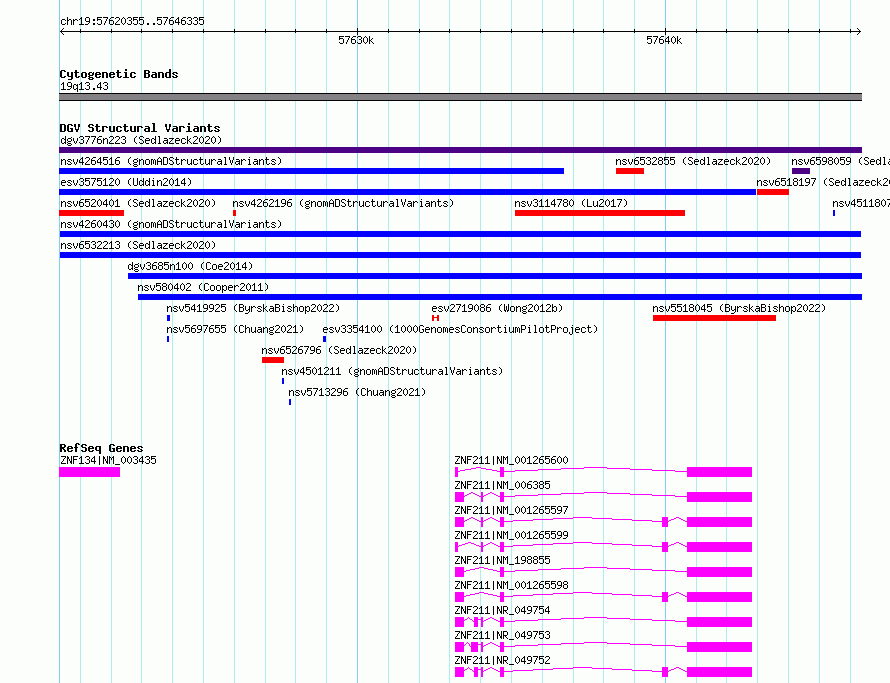Click the nsv6526796 (Sedlazeck2020) label
This screenshot has height=683, width=890.
(339, 350)
